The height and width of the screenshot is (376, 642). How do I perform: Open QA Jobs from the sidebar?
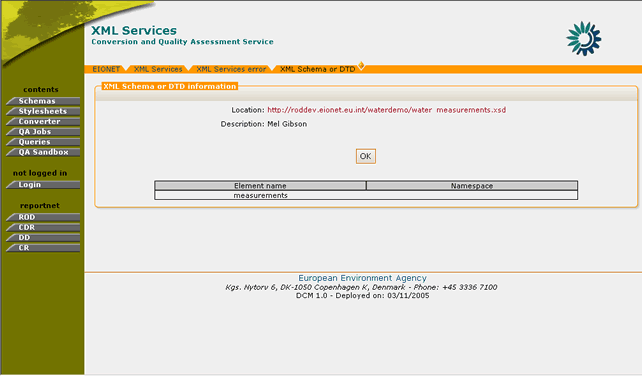[43, 132]
